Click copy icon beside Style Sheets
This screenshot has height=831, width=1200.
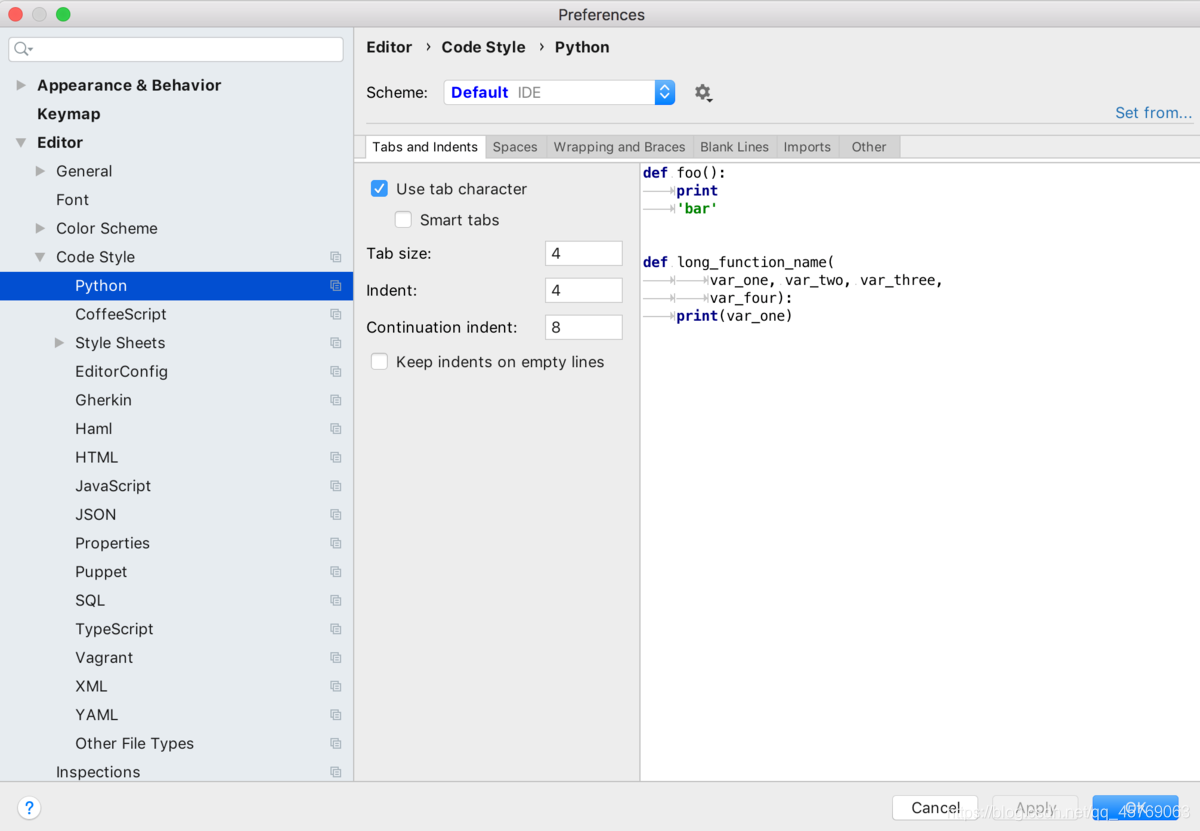pyautogui.click(x=336, y=343)
